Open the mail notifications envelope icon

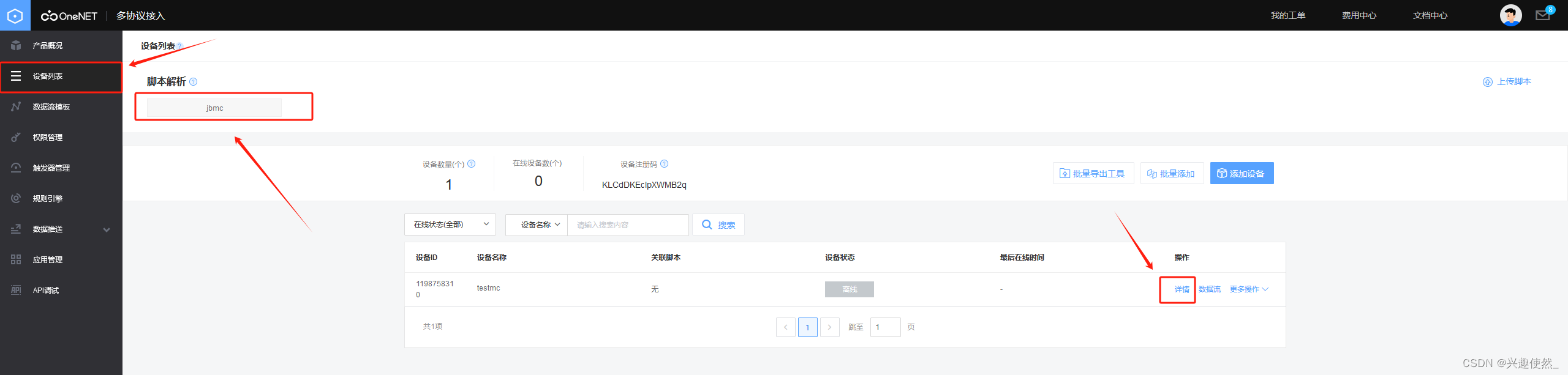[1542, 15]
